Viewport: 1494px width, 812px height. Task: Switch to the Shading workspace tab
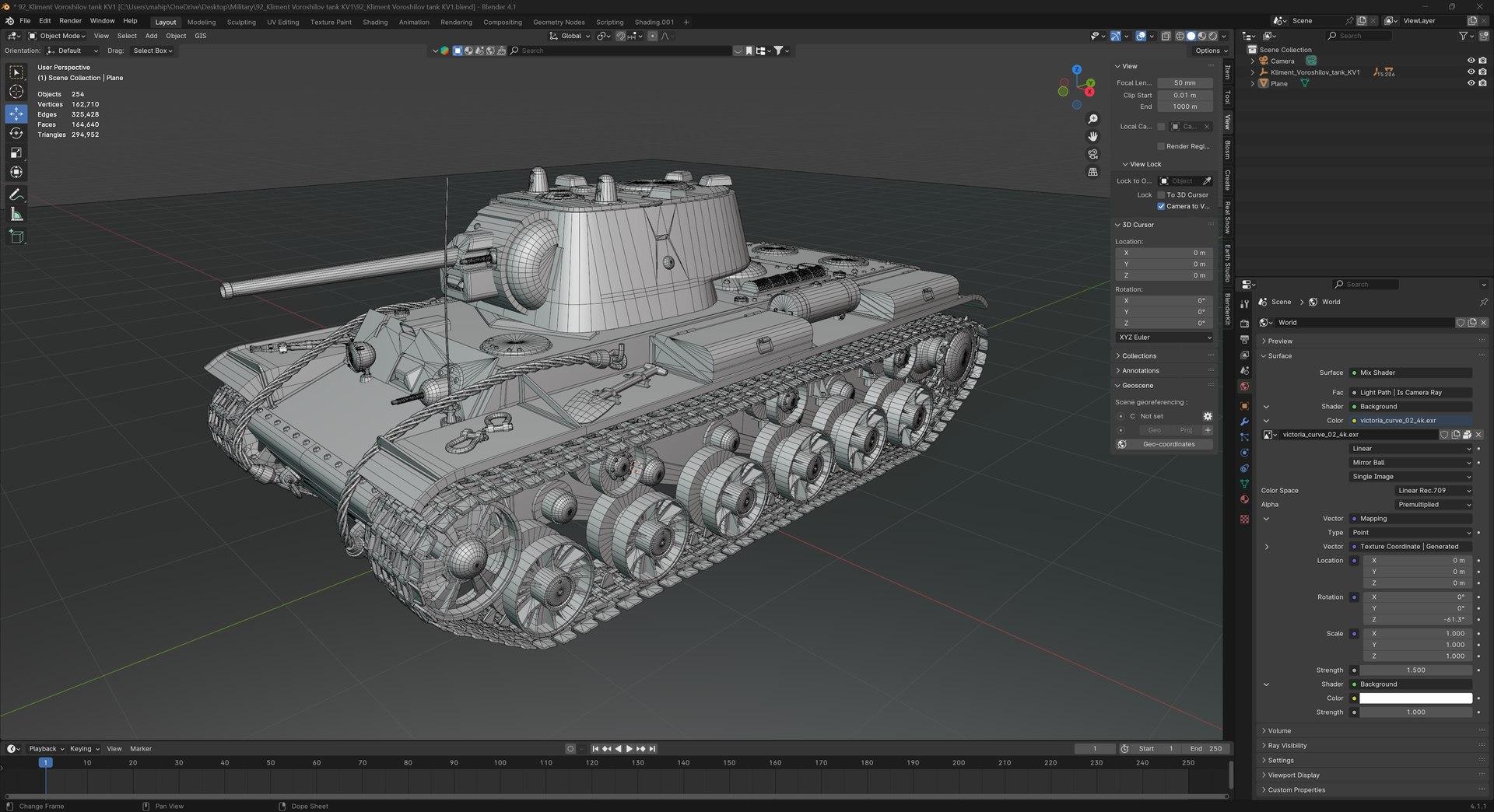click(374, 22)
